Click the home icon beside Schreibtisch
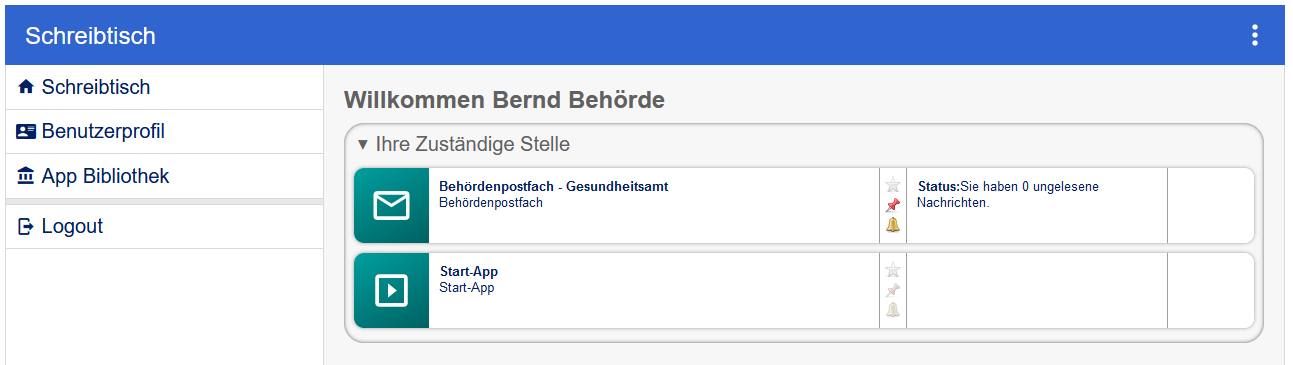This screenshot has height=365, width=1293. [26, 88]
